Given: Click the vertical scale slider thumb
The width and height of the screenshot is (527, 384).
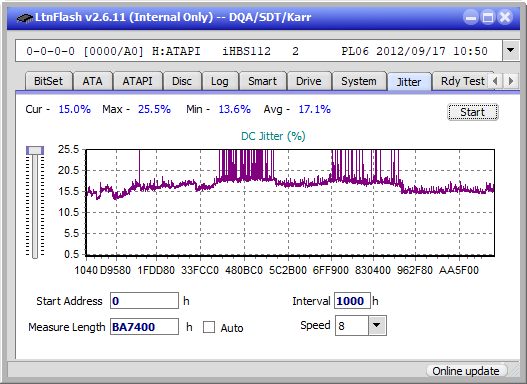Looking at the screenshot, I should [x=35, y=151].
